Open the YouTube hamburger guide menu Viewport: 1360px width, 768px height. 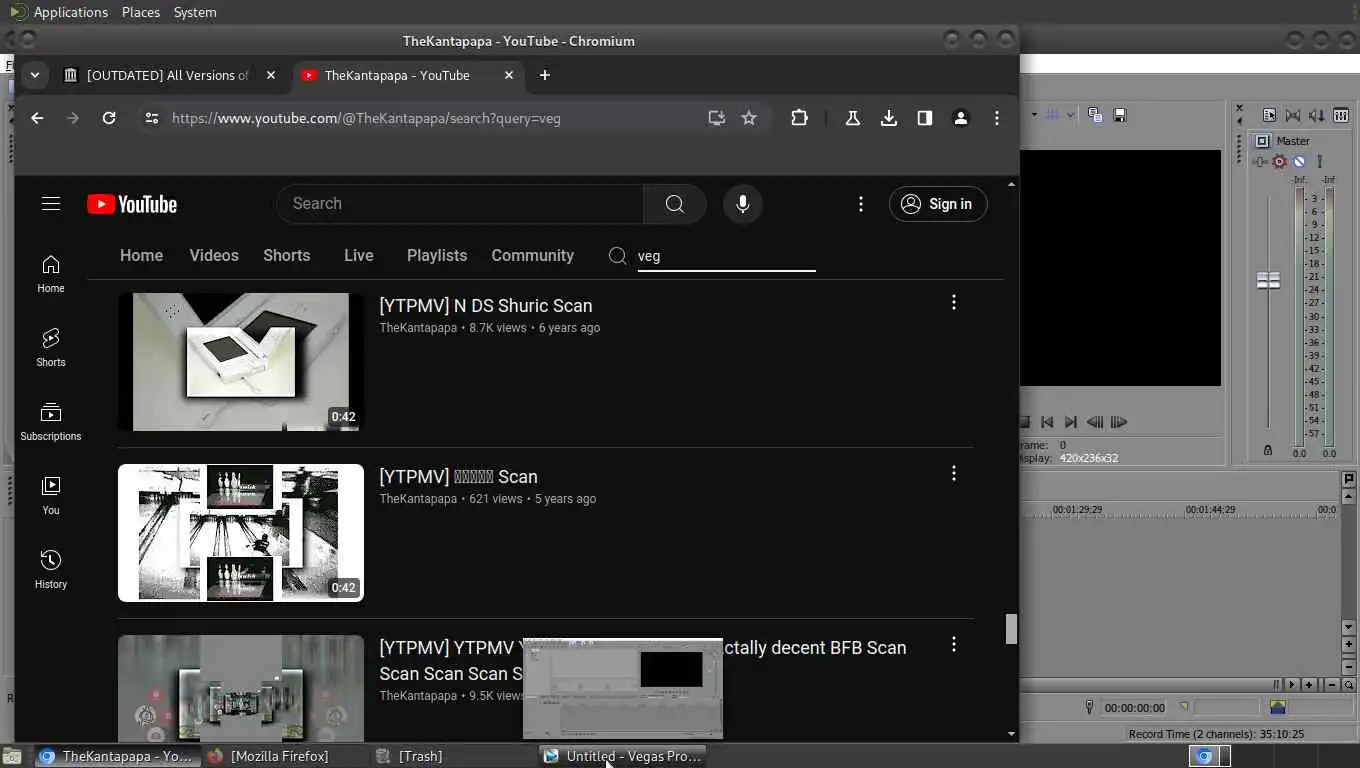(51, 204)
